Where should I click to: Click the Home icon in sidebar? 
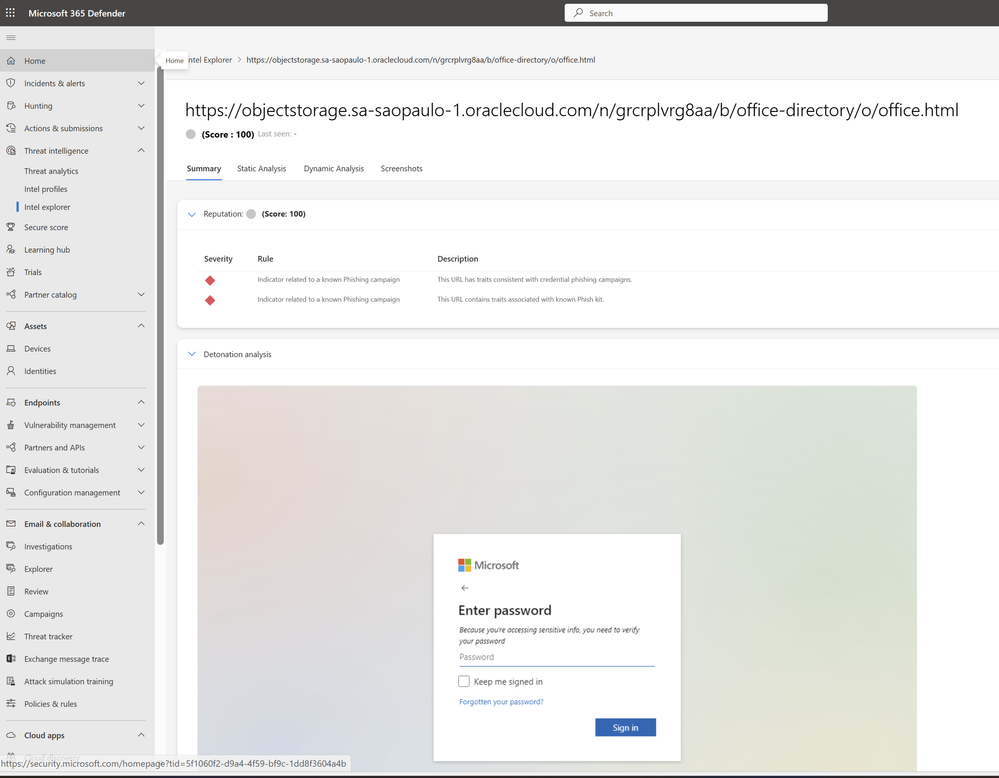click(11, 61)
